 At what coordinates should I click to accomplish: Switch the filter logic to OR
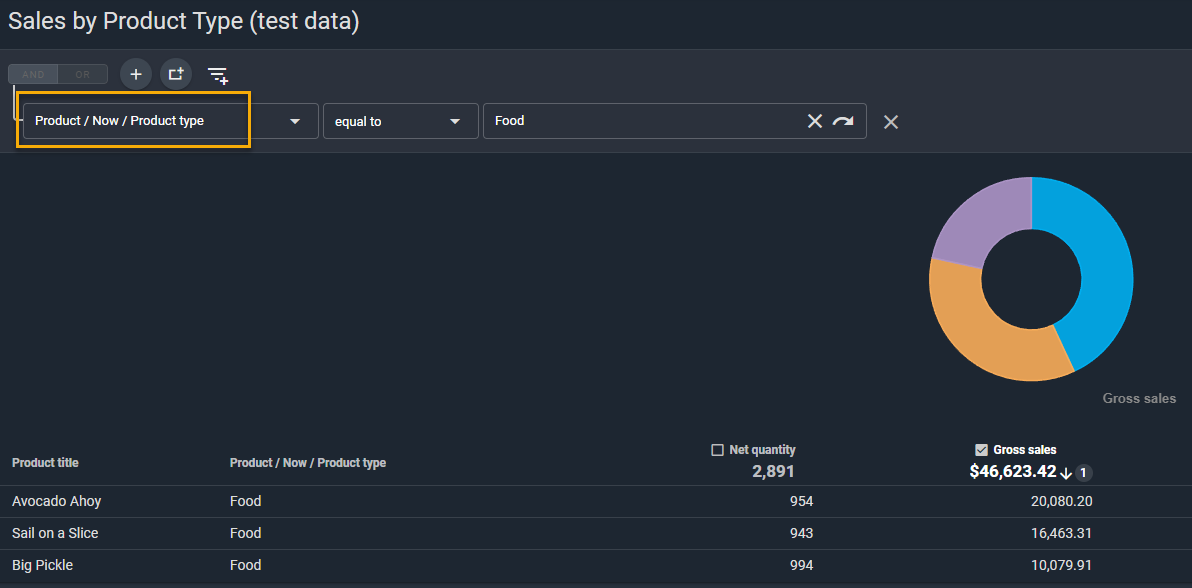point(83,74)
